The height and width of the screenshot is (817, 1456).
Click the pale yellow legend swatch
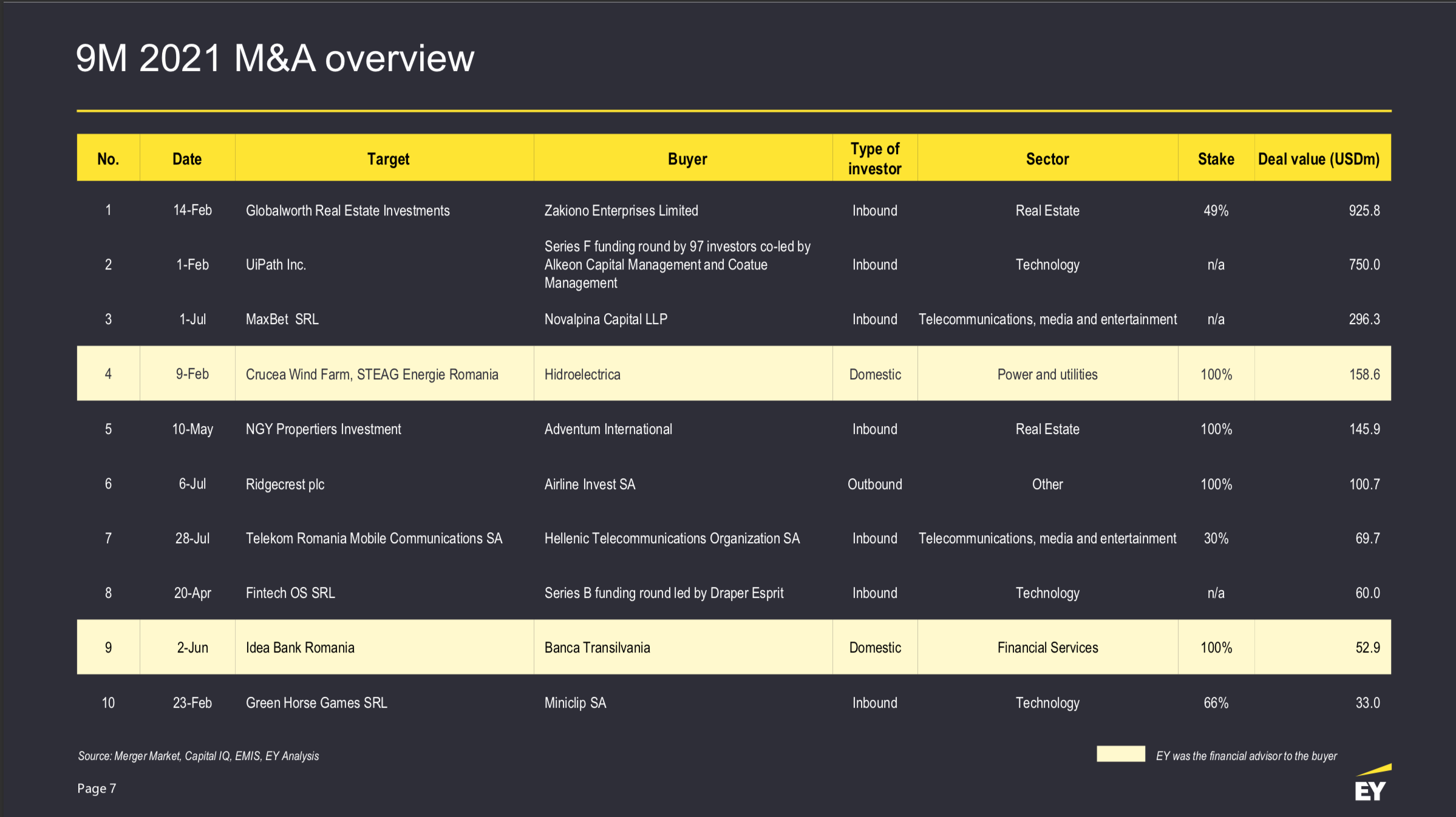(1121, 753)
